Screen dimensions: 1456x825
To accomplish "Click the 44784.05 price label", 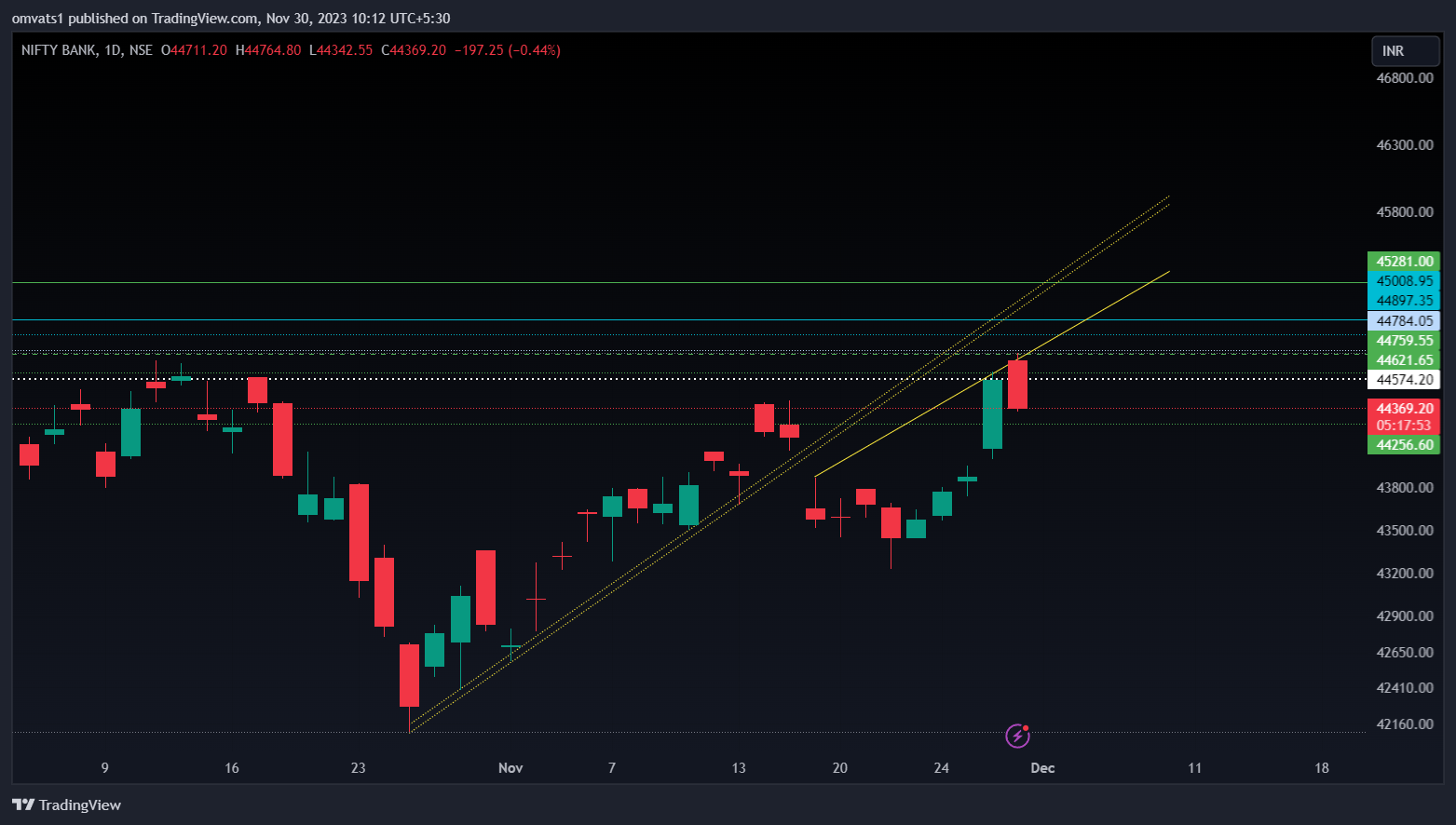I will [x=1404, y=321].
